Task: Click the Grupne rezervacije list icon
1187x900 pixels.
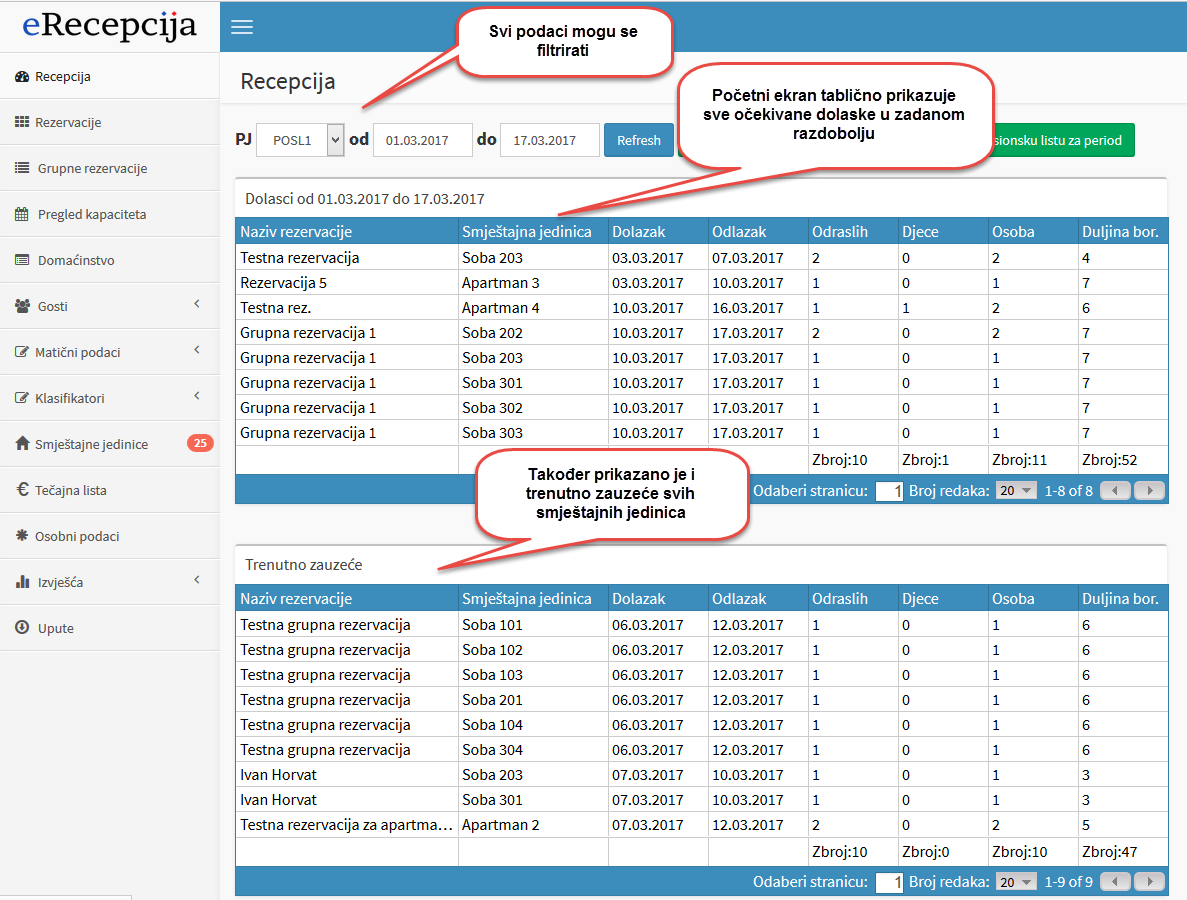Action: 22,168
